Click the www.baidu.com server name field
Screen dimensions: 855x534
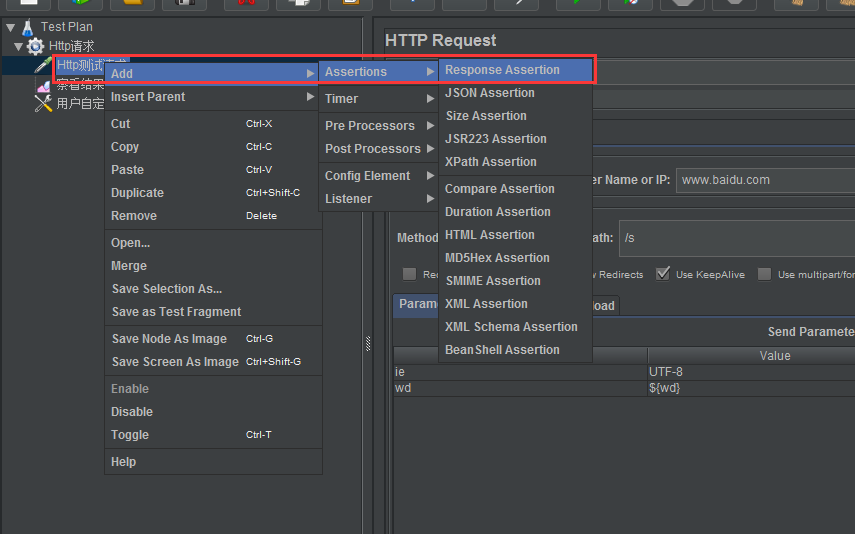766,180
